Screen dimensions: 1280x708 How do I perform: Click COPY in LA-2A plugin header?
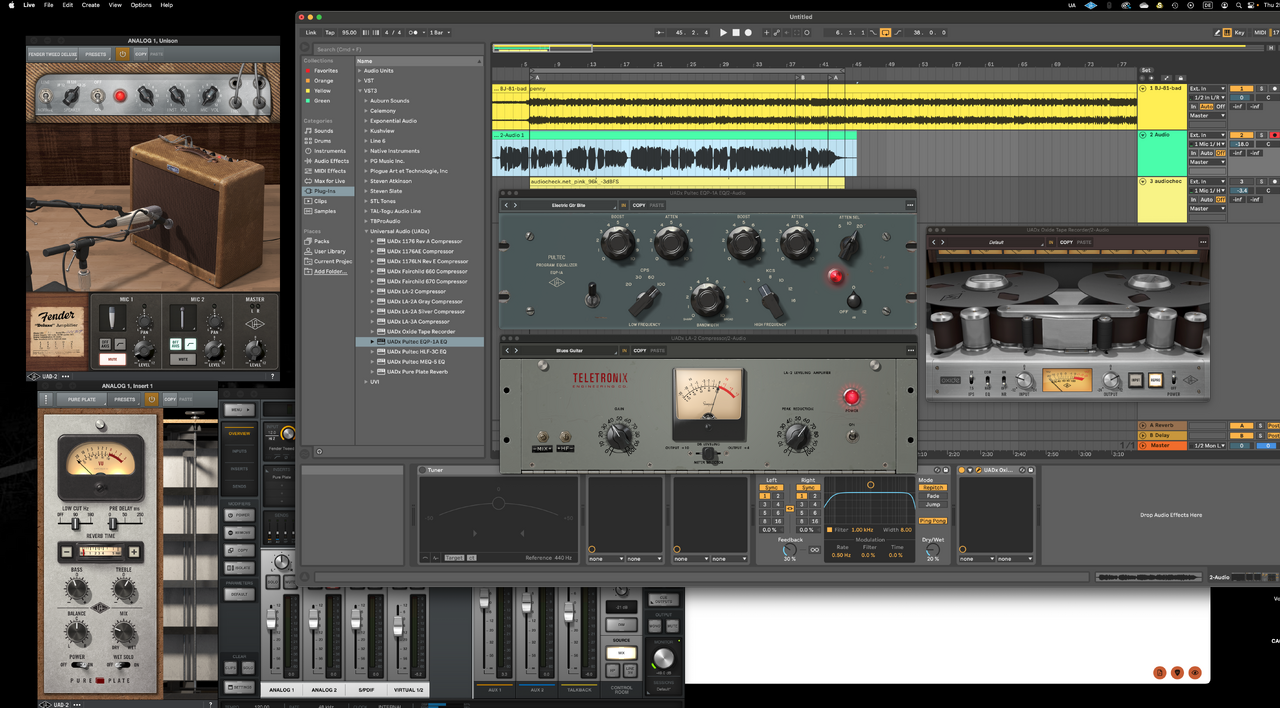point(639,350)
